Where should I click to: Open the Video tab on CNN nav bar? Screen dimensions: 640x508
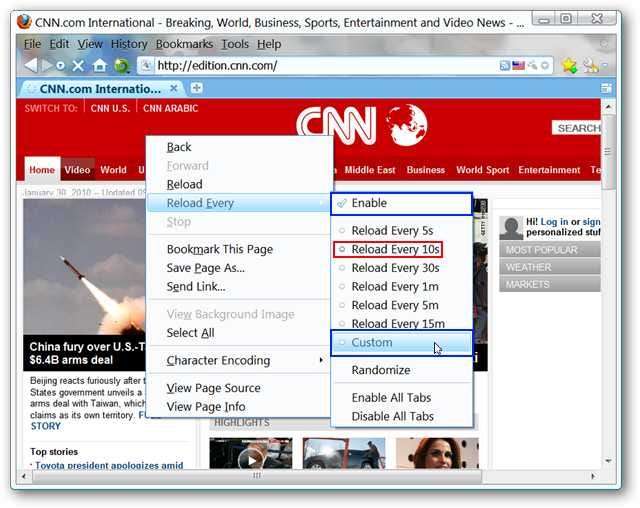click(x=77, y=169)
